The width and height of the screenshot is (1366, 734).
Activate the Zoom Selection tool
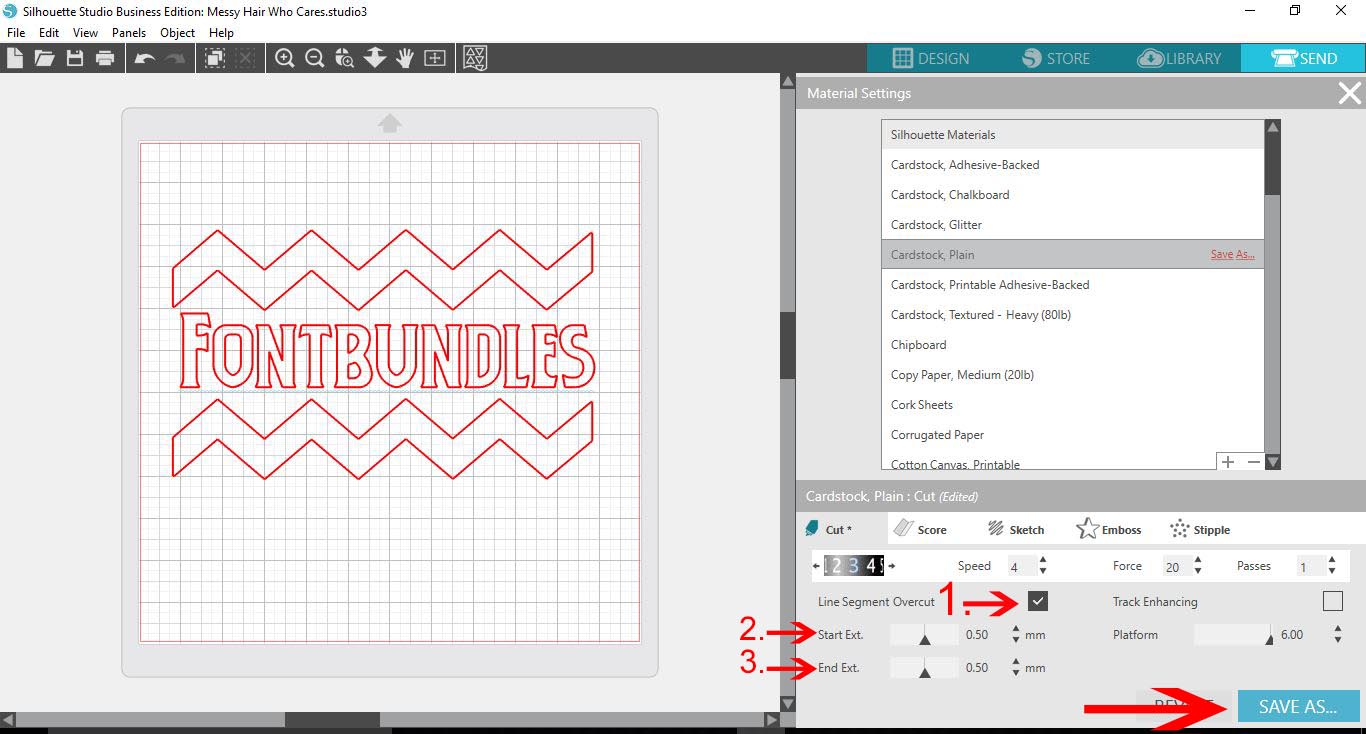[x=345, y=58]
